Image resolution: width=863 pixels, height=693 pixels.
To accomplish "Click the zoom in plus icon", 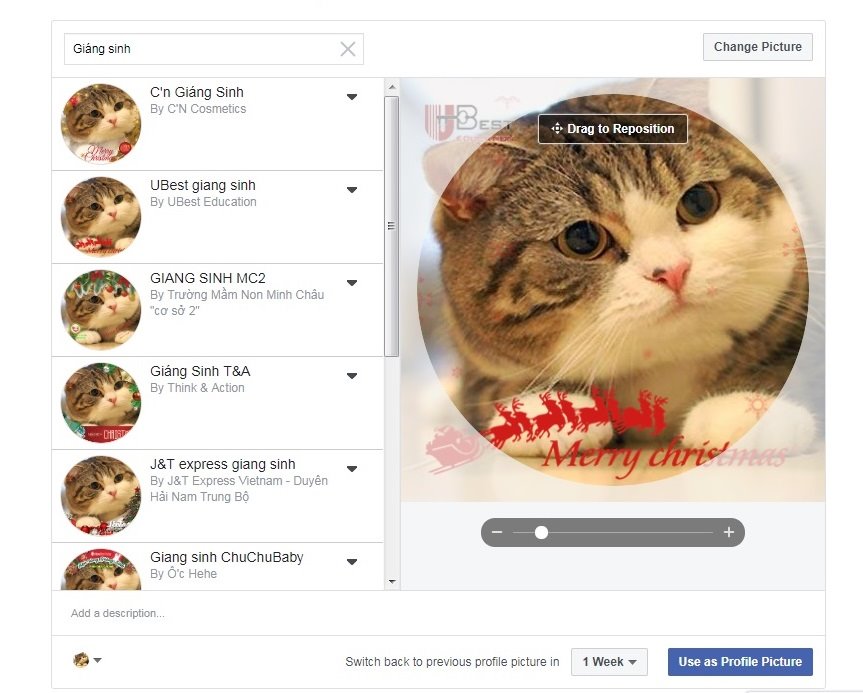I will click(728, 532).
